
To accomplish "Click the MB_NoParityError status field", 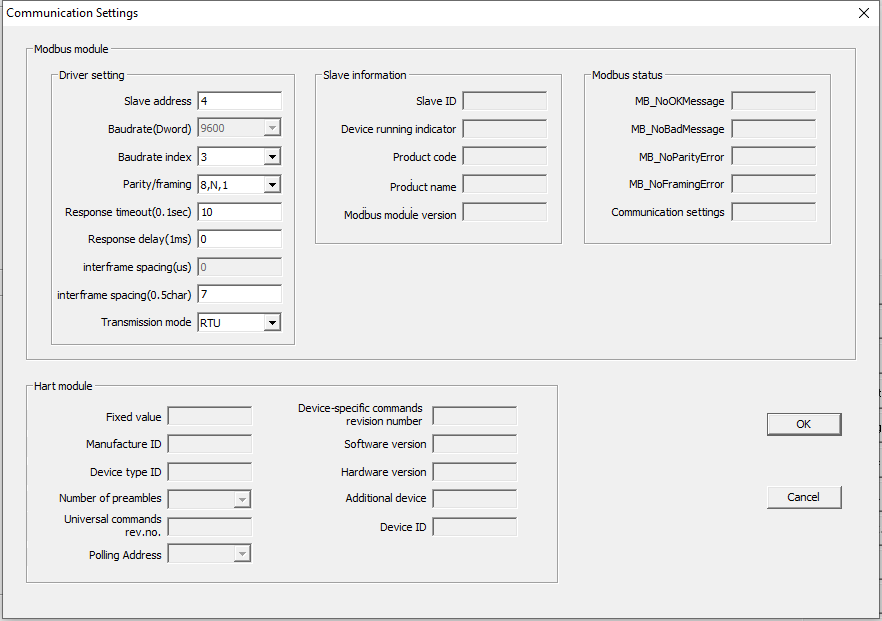I will point(773,157).
